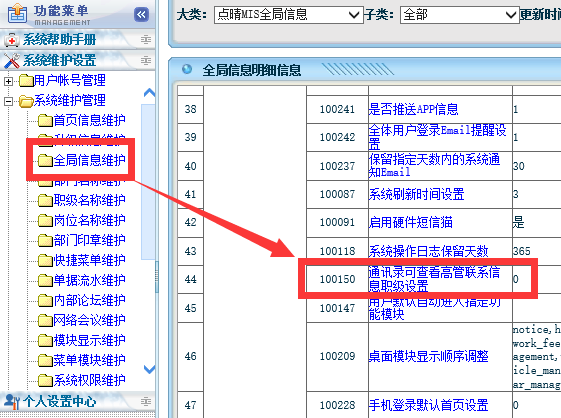Screen dimensions: 561x418
Task: Click the menu tree scroll-down arrow
Action: (149, 369)
